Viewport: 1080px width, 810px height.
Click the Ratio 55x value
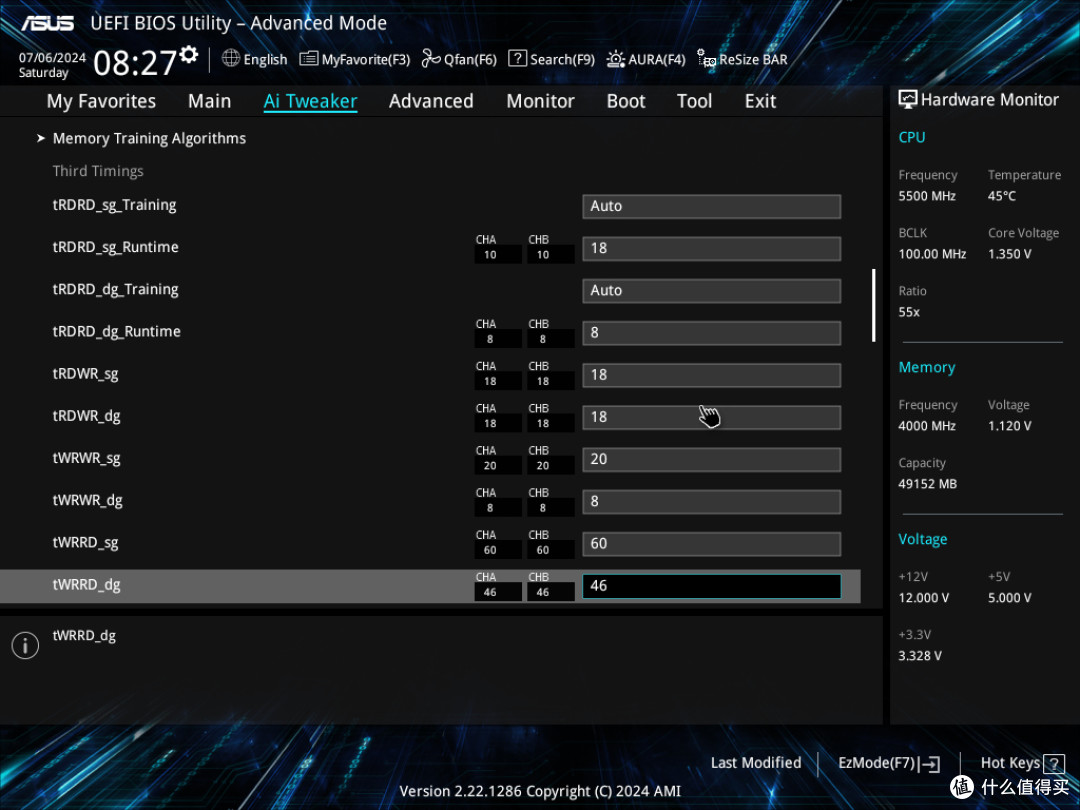tap(908, 312)
